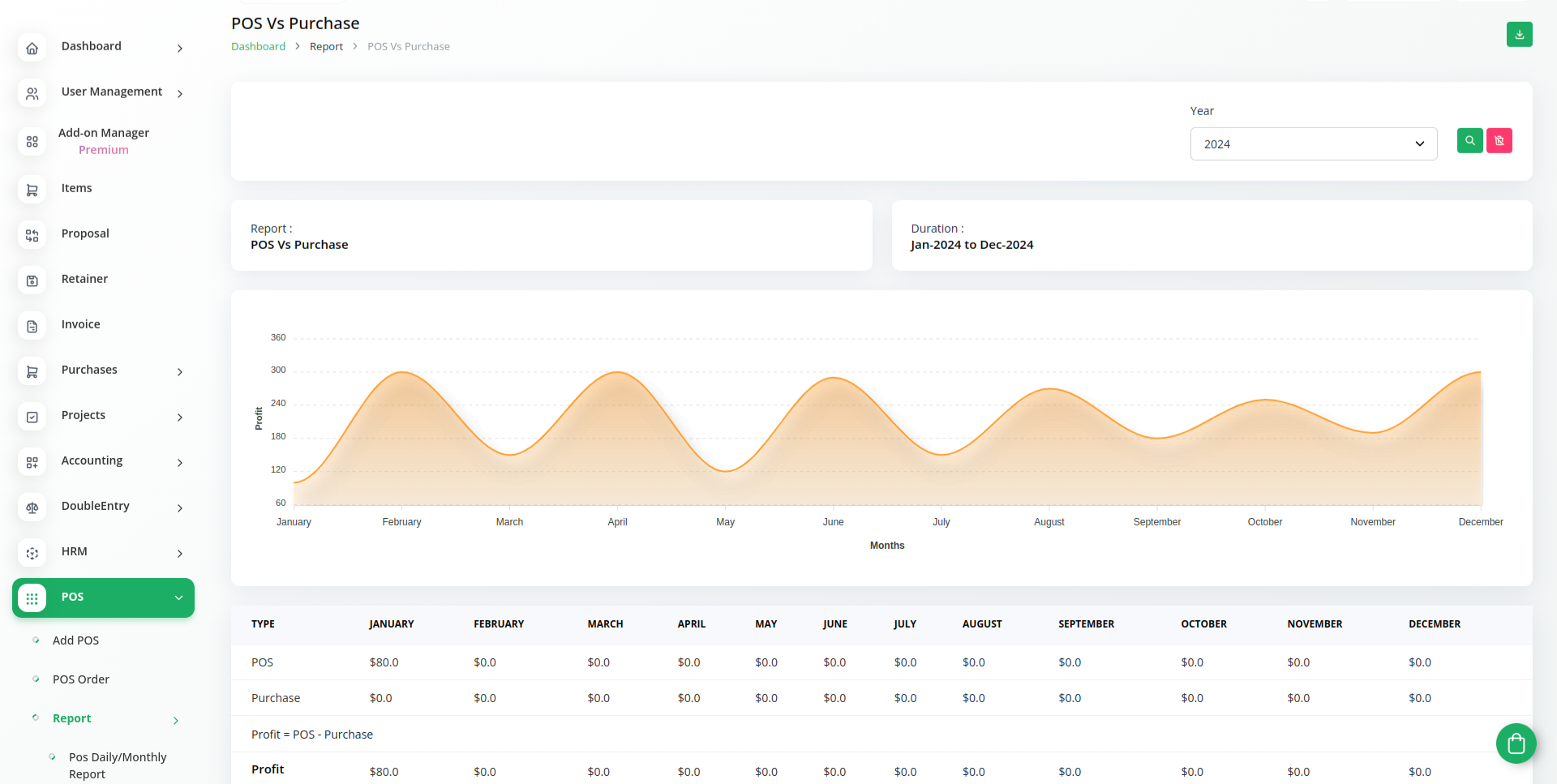Click the Proposal icon in sidebar
1557x784 pixels.
[x=32, y=235]
